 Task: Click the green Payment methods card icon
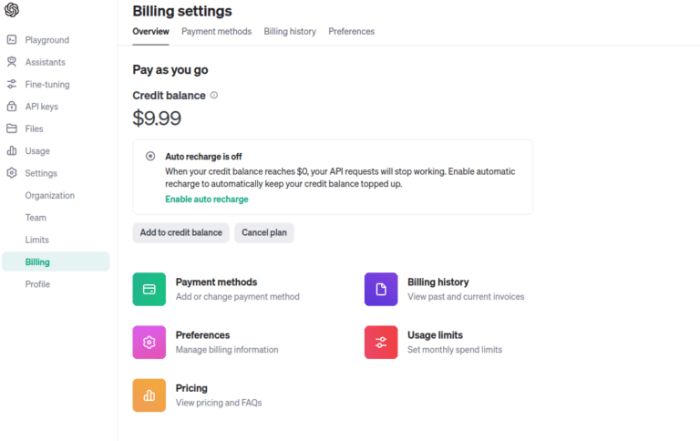coord(149,289)
